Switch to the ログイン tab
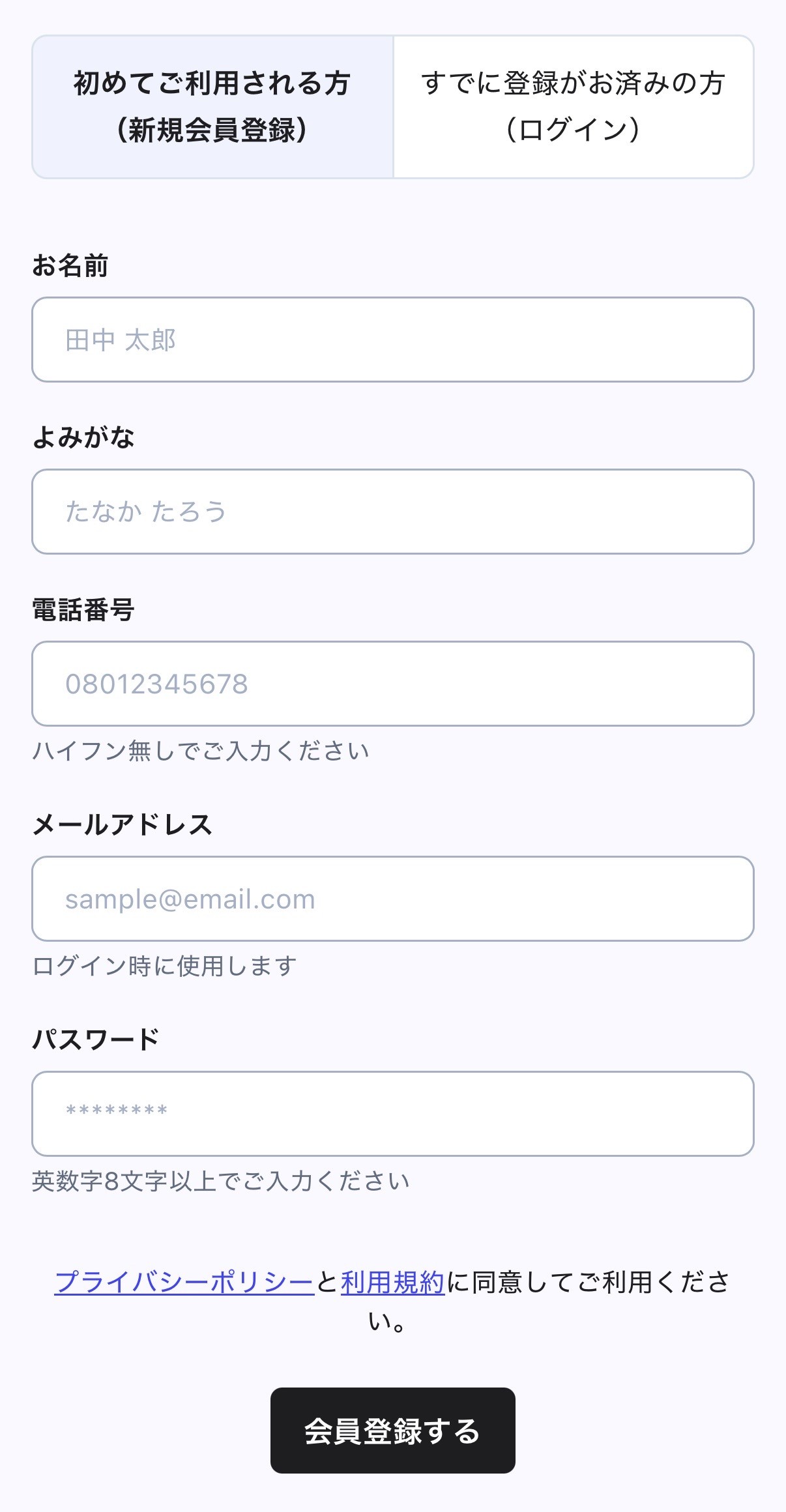This screenshot has height=1512, width=786. pos(574,107)
